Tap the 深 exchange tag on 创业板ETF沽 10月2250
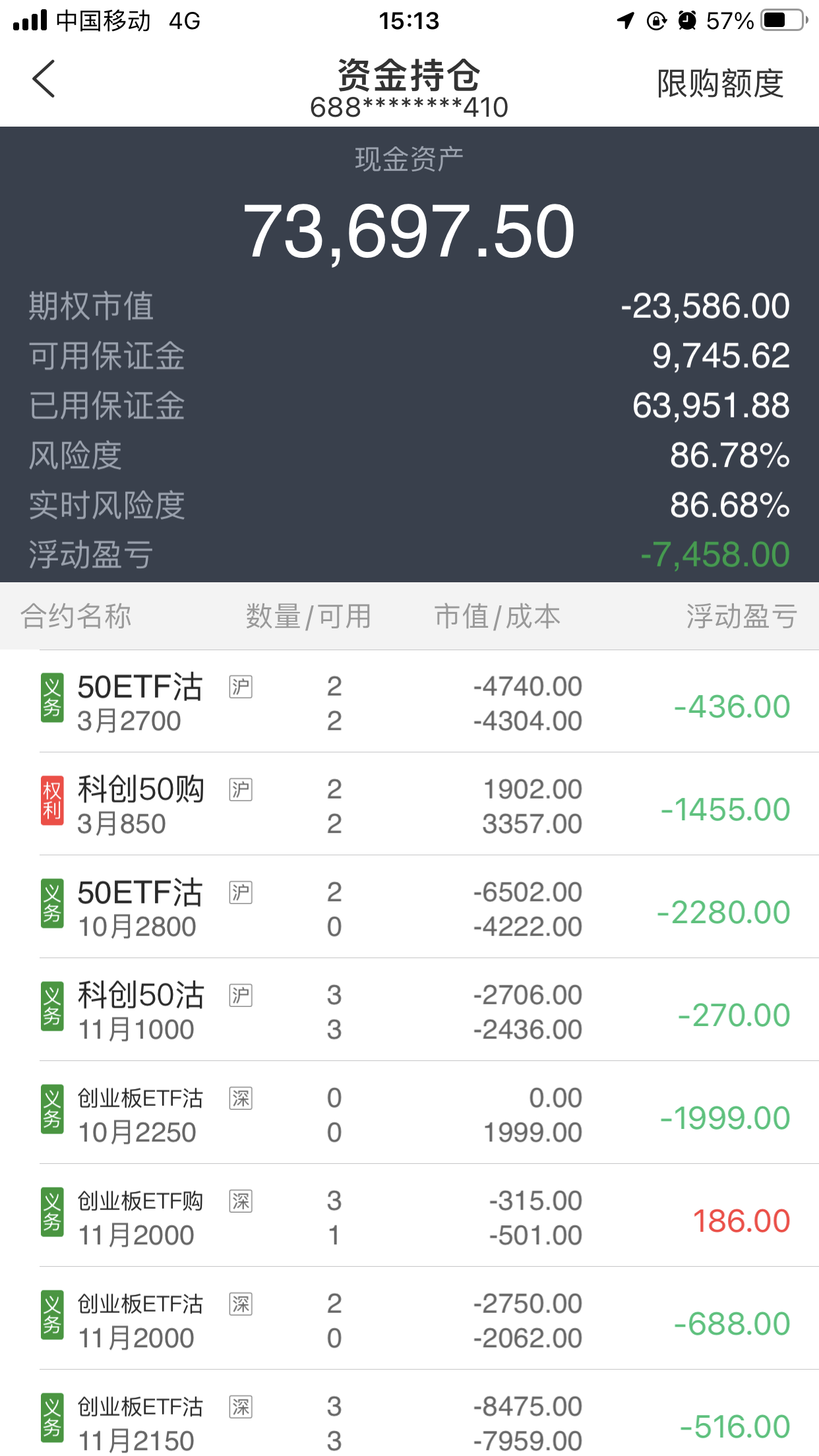Screen dimensions: 819x1456 (241, 1099)
